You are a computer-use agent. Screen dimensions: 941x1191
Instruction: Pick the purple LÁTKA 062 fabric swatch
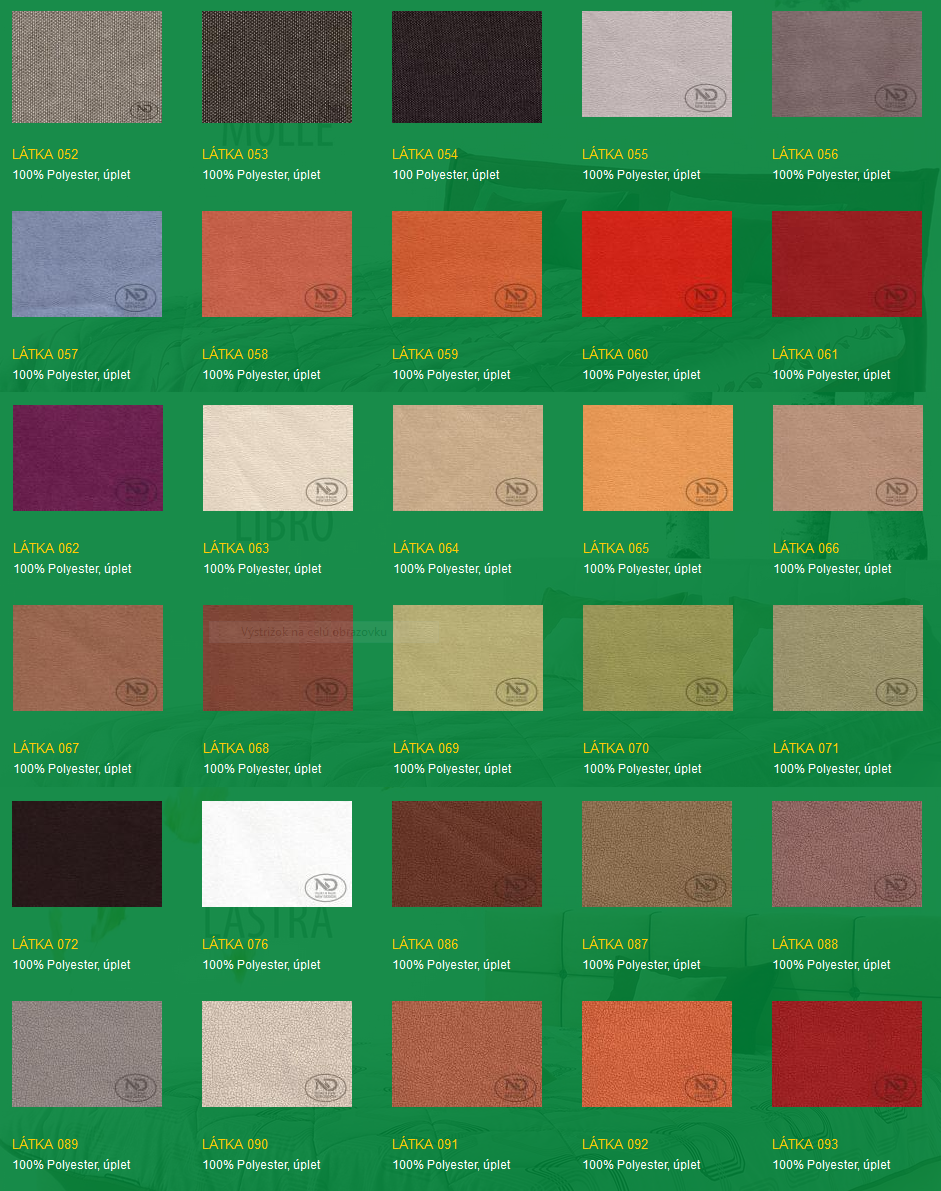pyautogui.click(x=88, y=458)
